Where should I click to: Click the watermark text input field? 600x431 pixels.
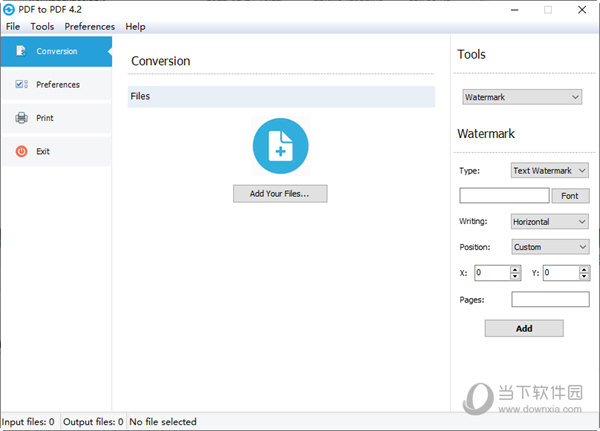tap(504, 196)
